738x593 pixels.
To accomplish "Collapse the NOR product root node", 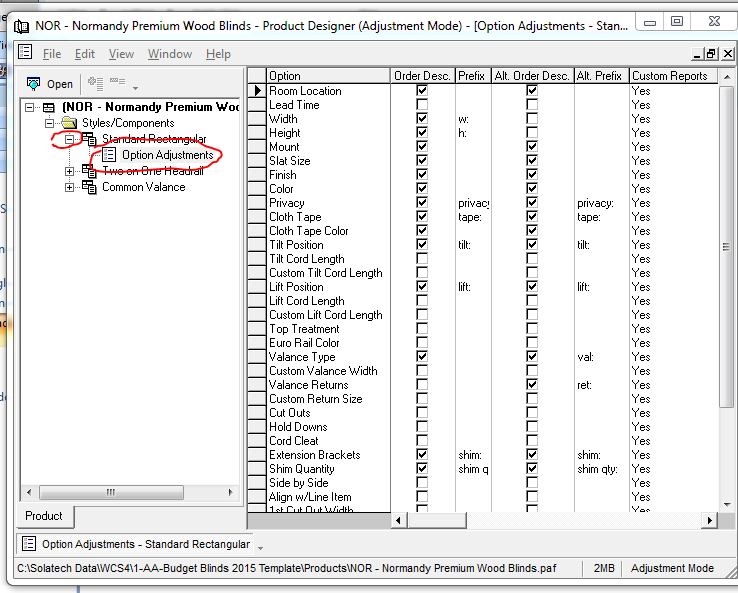I will tap(30, 107).
